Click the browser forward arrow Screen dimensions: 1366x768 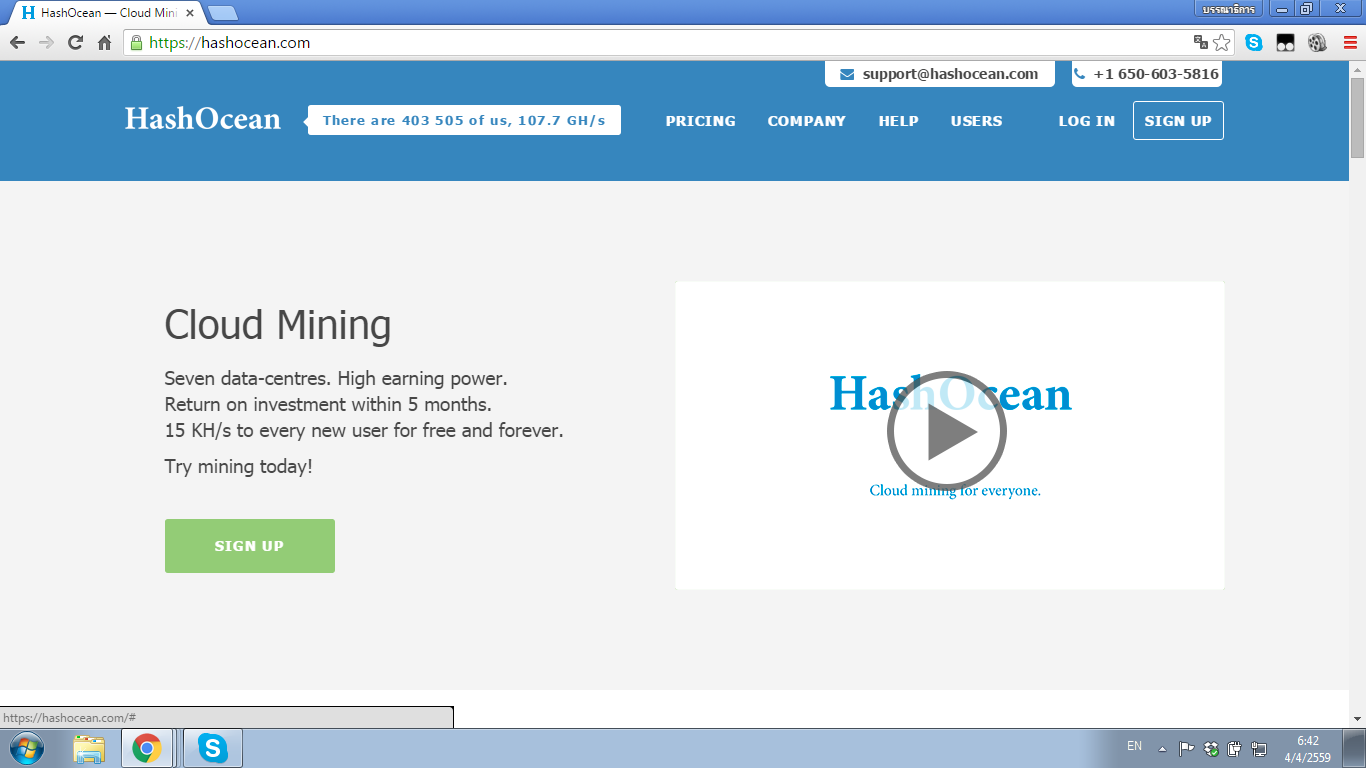coord(46,43)
